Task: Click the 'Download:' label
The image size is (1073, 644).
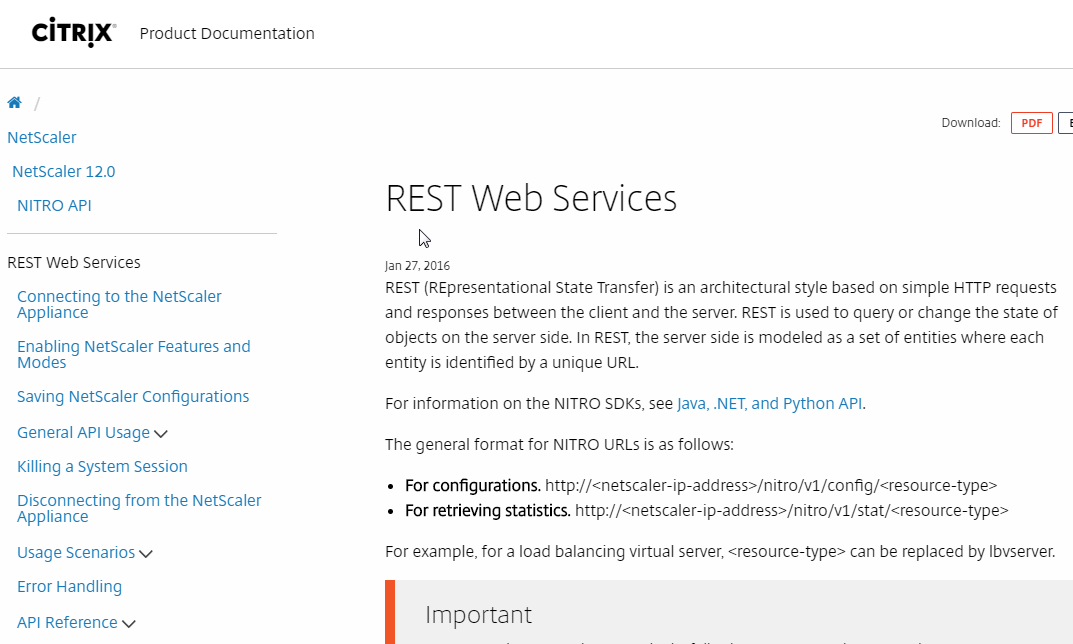Action: tap(970, 123)
